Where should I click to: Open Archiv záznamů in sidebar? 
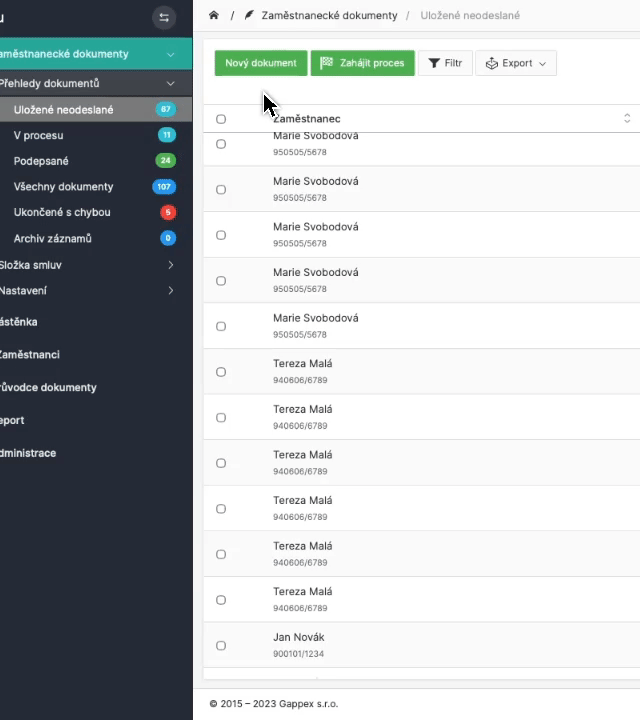click(53, 239)
